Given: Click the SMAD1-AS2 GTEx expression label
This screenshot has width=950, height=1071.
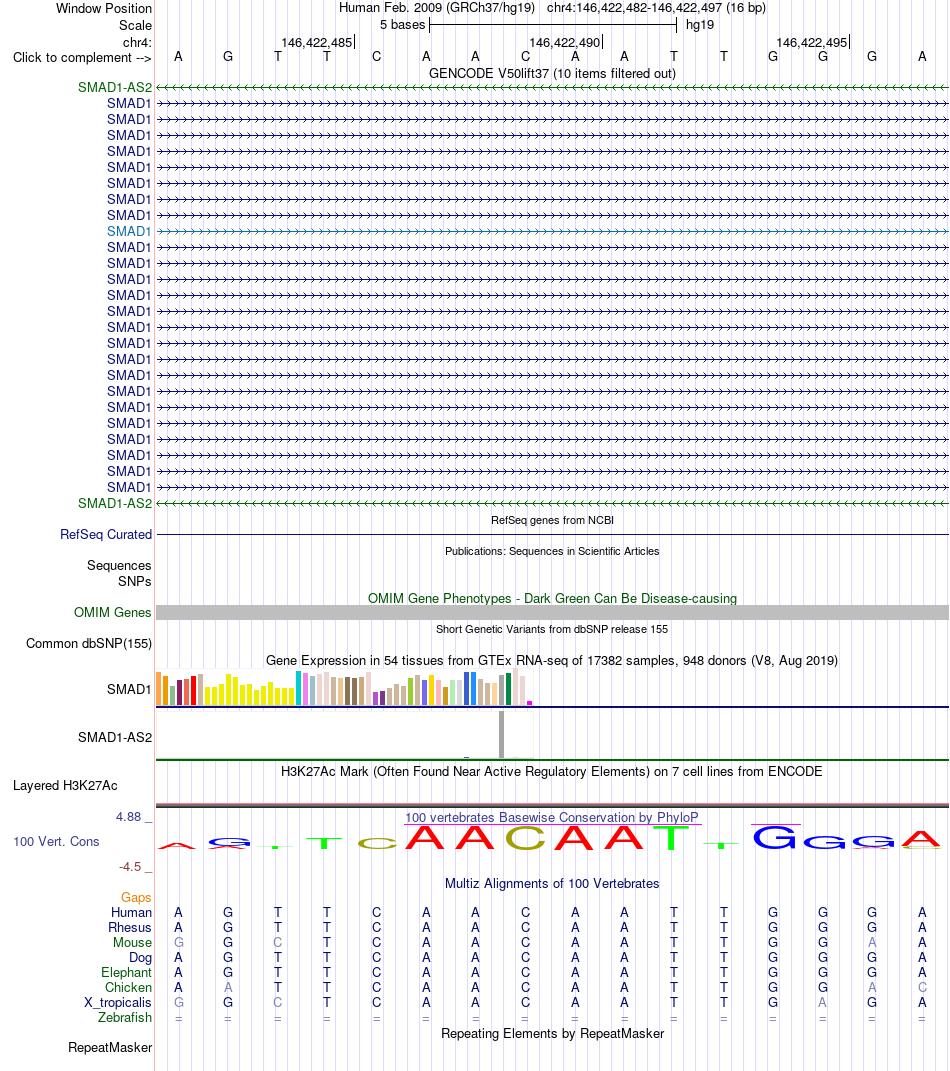Looking at the screenshot, I should [x=115, y=737].
